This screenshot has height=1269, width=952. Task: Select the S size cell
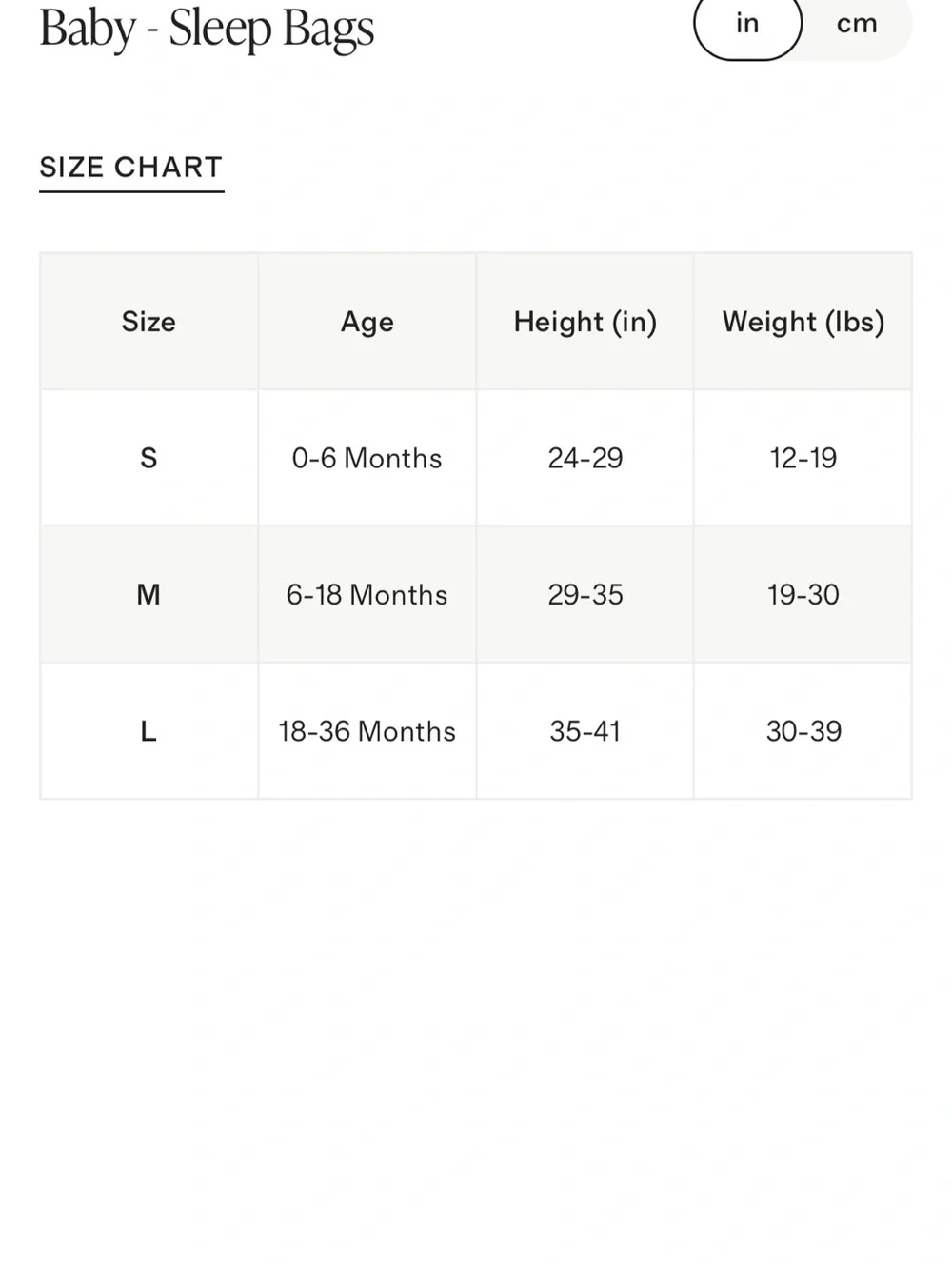click(x=149, y=458)
